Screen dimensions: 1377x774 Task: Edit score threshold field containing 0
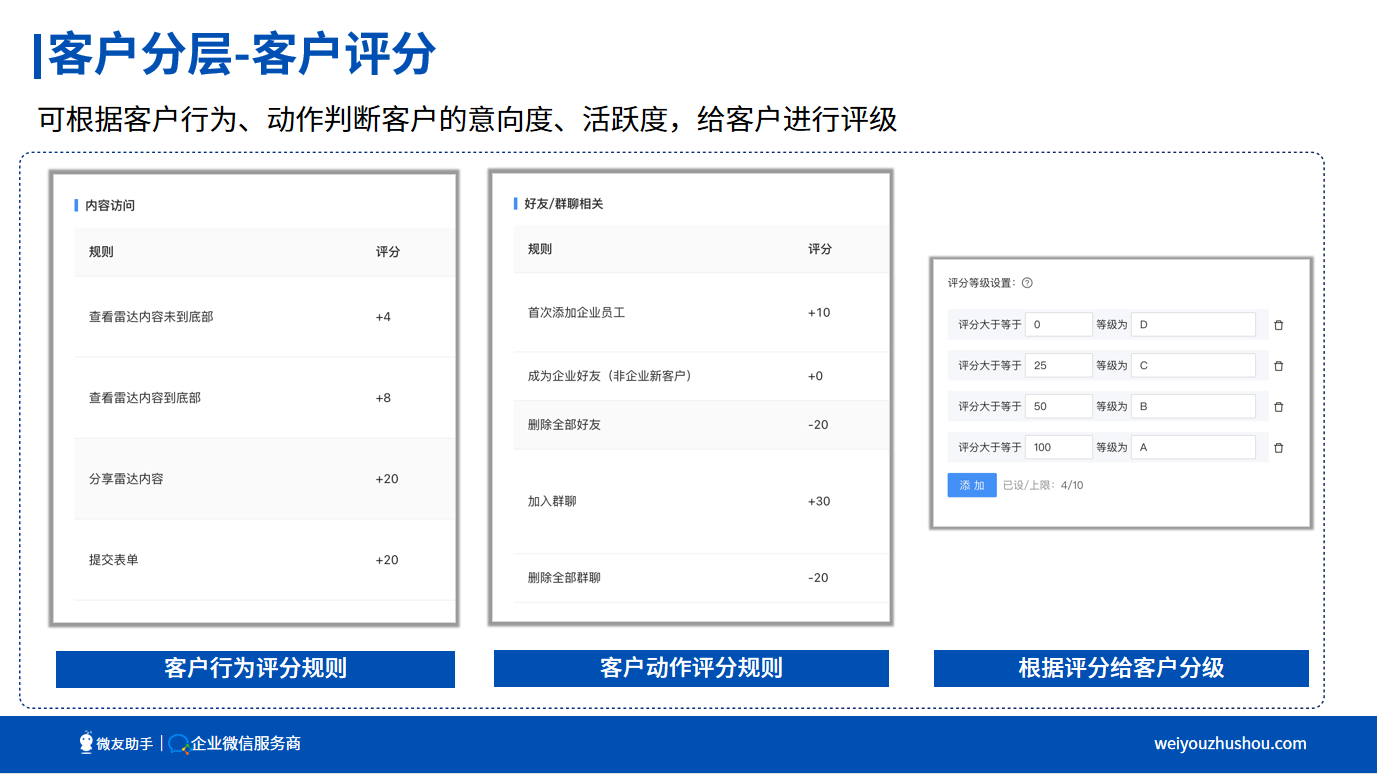[1059, 325]
